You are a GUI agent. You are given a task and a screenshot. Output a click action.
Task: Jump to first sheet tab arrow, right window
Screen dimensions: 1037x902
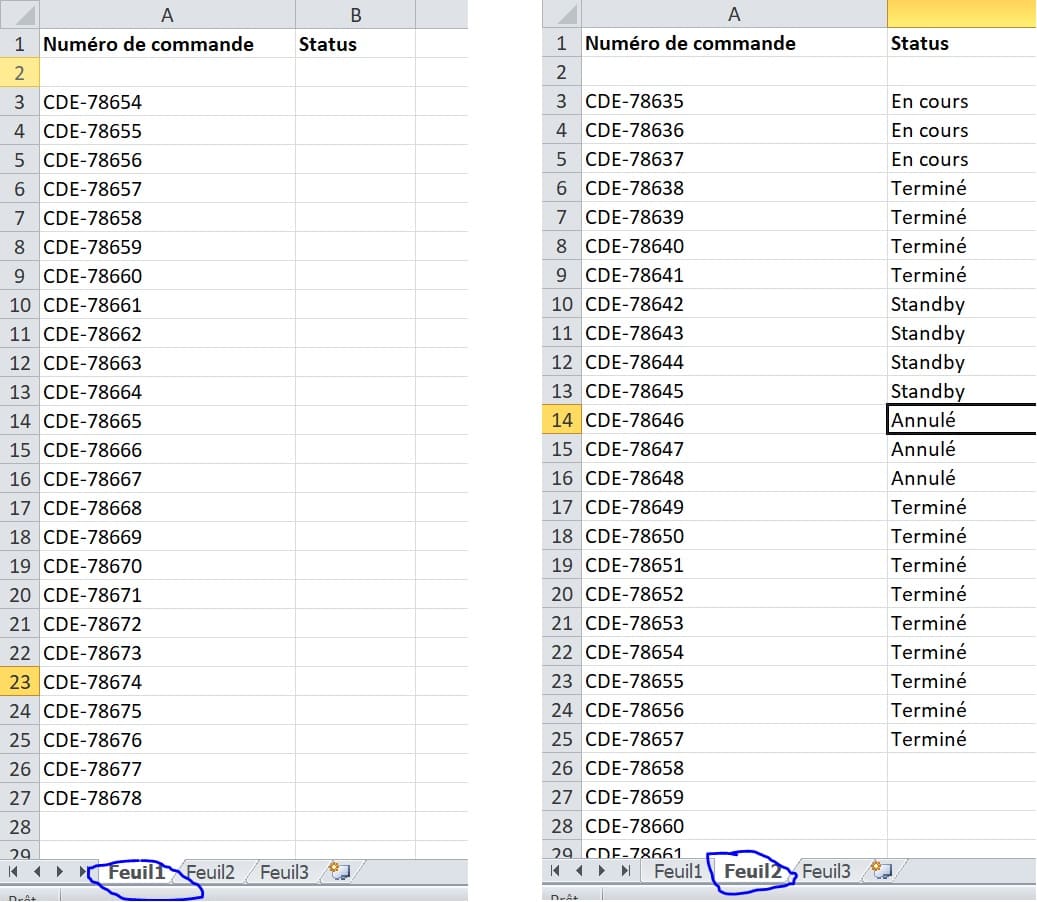[x=556, y=871]
